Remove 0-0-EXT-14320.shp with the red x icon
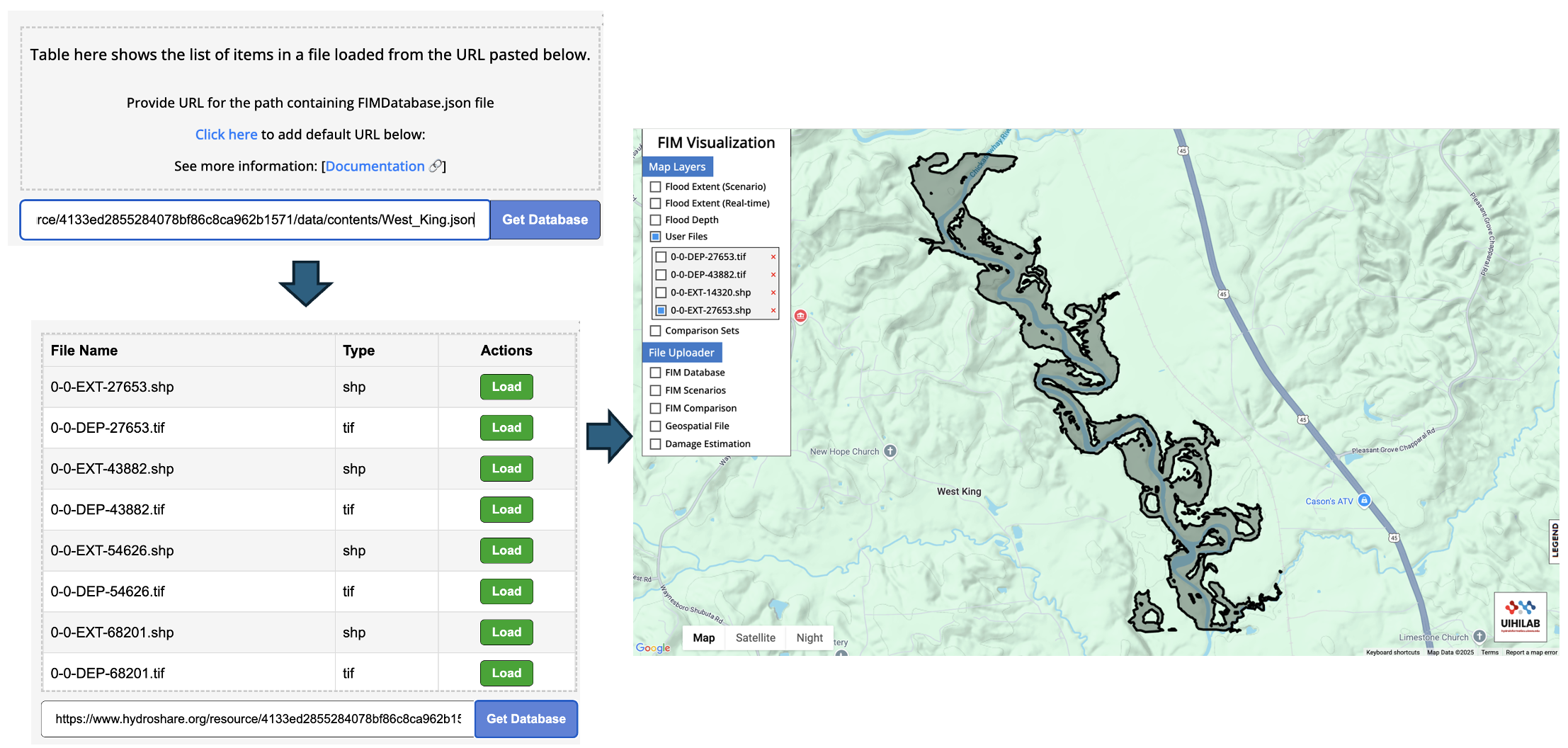 pos(773,293)
